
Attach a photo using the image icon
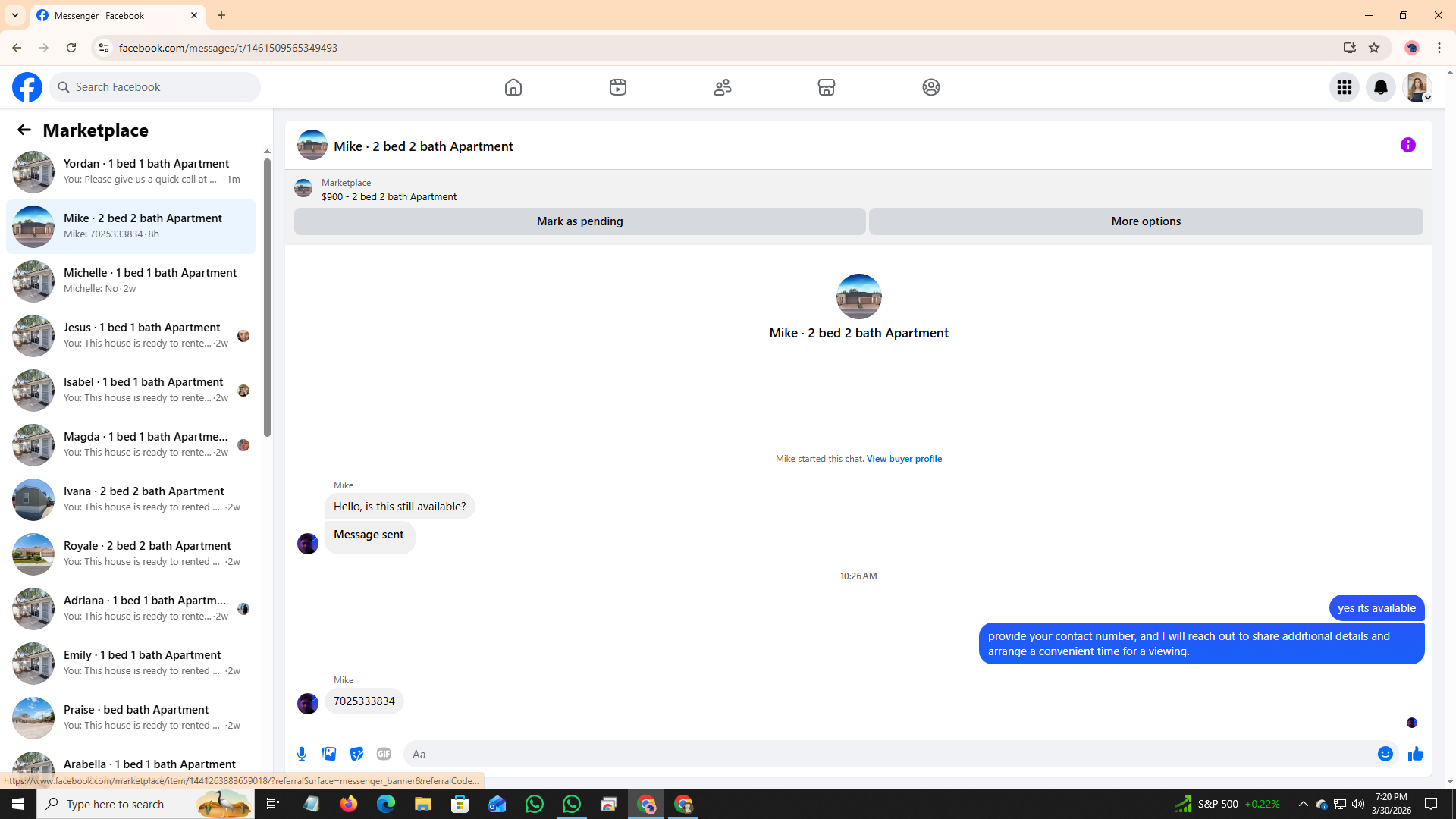329,754
